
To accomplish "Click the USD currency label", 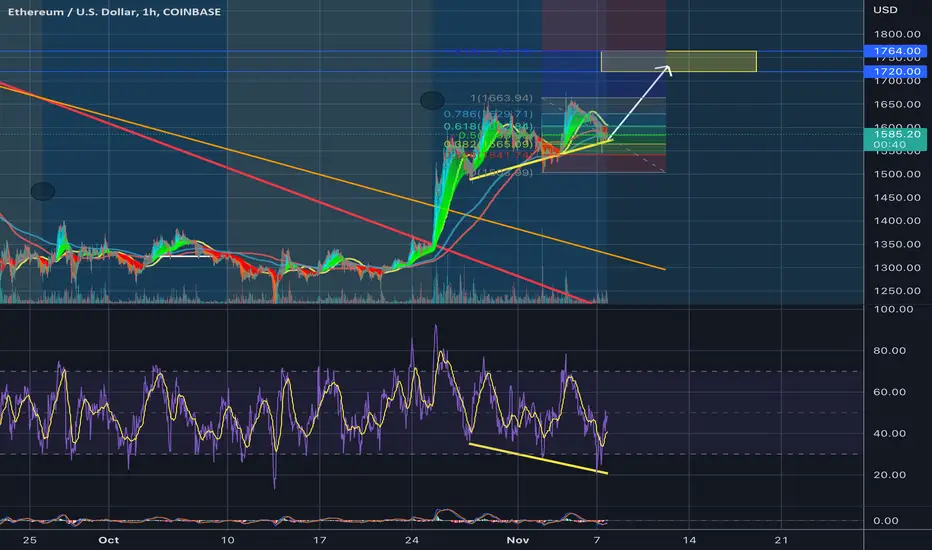I will 885,10.
